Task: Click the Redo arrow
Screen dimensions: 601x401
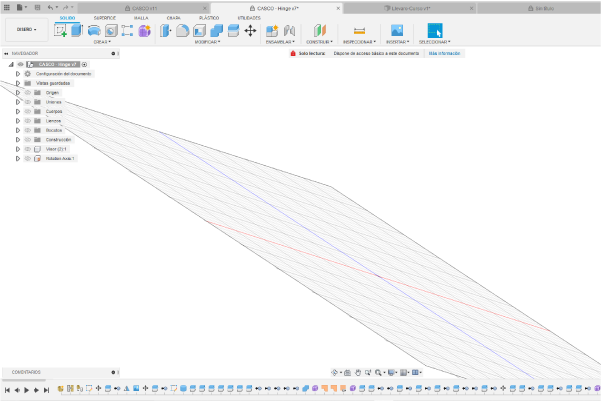Action: click(x=65, y=7)
